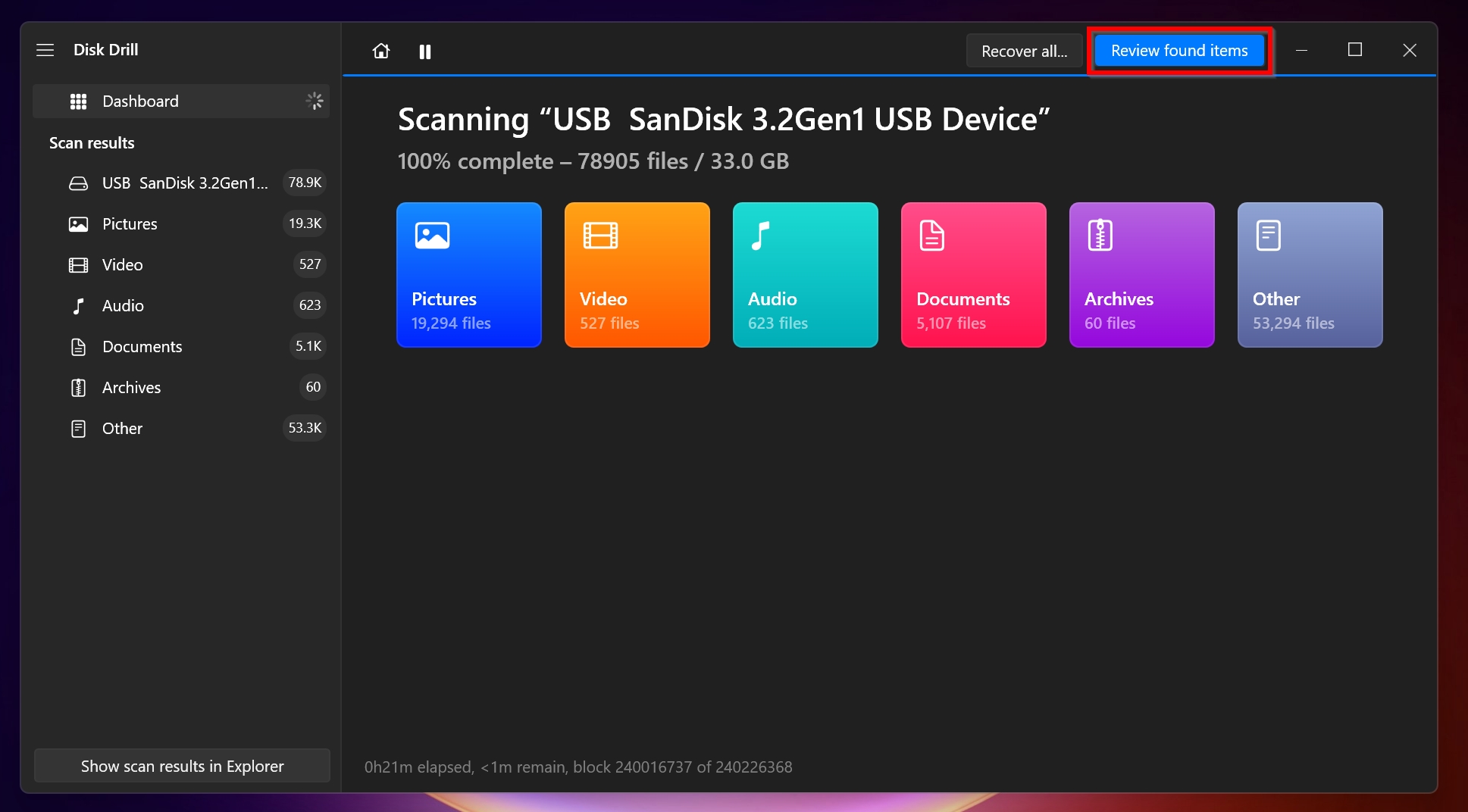Open the purple Archives tile
The height and width of the screenshot is (812, 1468).
click(1142, 275)
